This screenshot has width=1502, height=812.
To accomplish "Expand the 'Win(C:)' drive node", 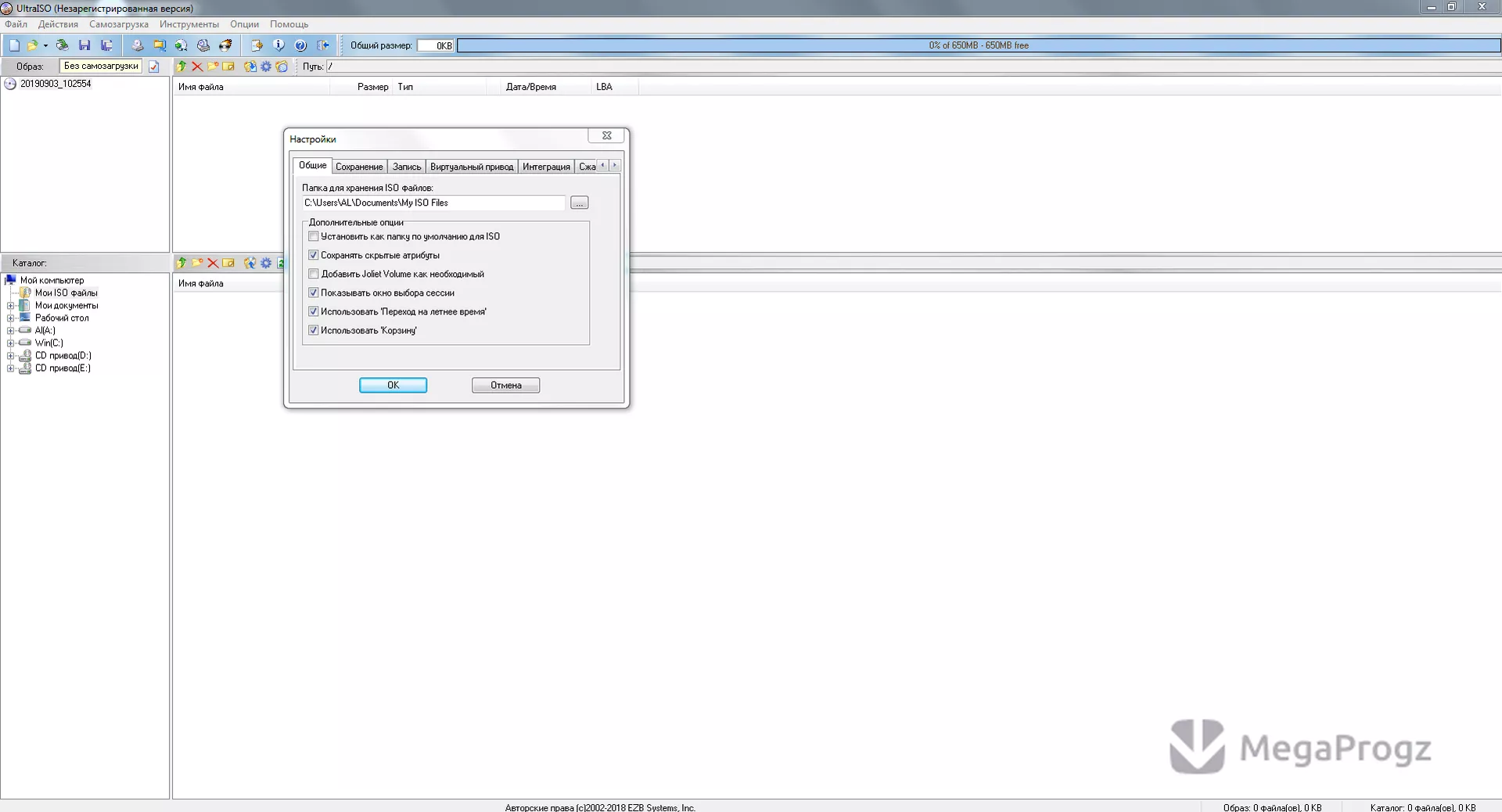I will click(11, 343).
